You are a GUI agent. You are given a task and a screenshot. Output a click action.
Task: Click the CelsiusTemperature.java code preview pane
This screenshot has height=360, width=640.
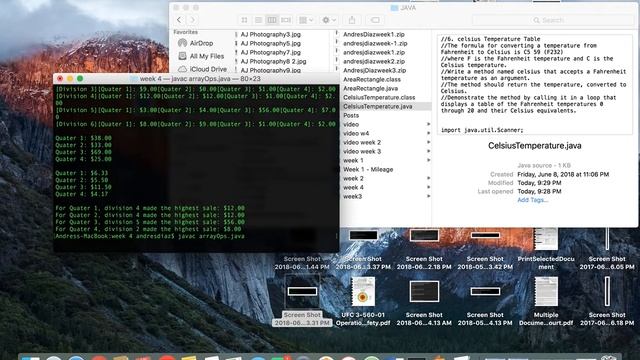(x=535, y=84)
